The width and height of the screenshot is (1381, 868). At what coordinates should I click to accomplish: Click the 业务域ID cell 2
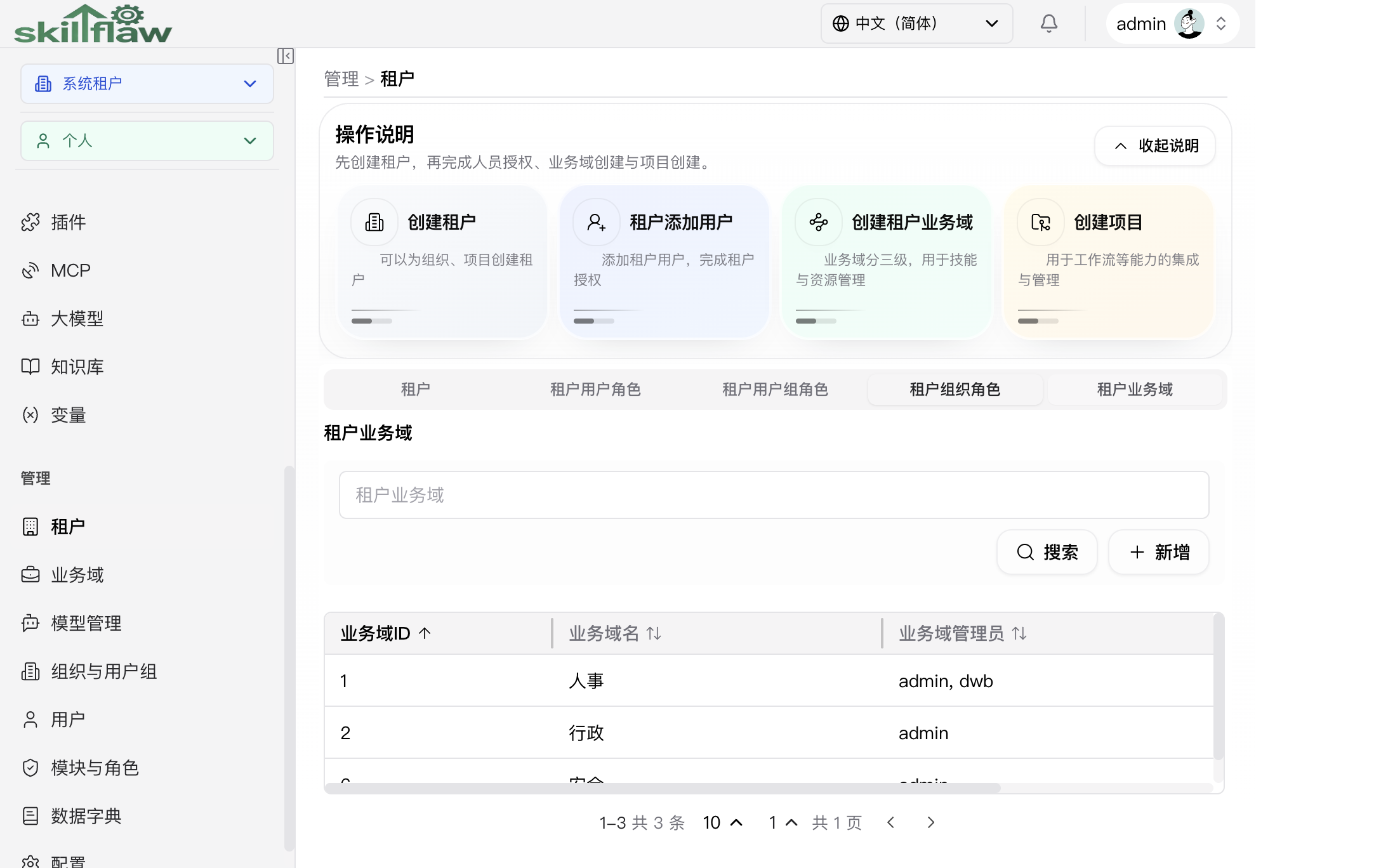[x=345, y=733]
